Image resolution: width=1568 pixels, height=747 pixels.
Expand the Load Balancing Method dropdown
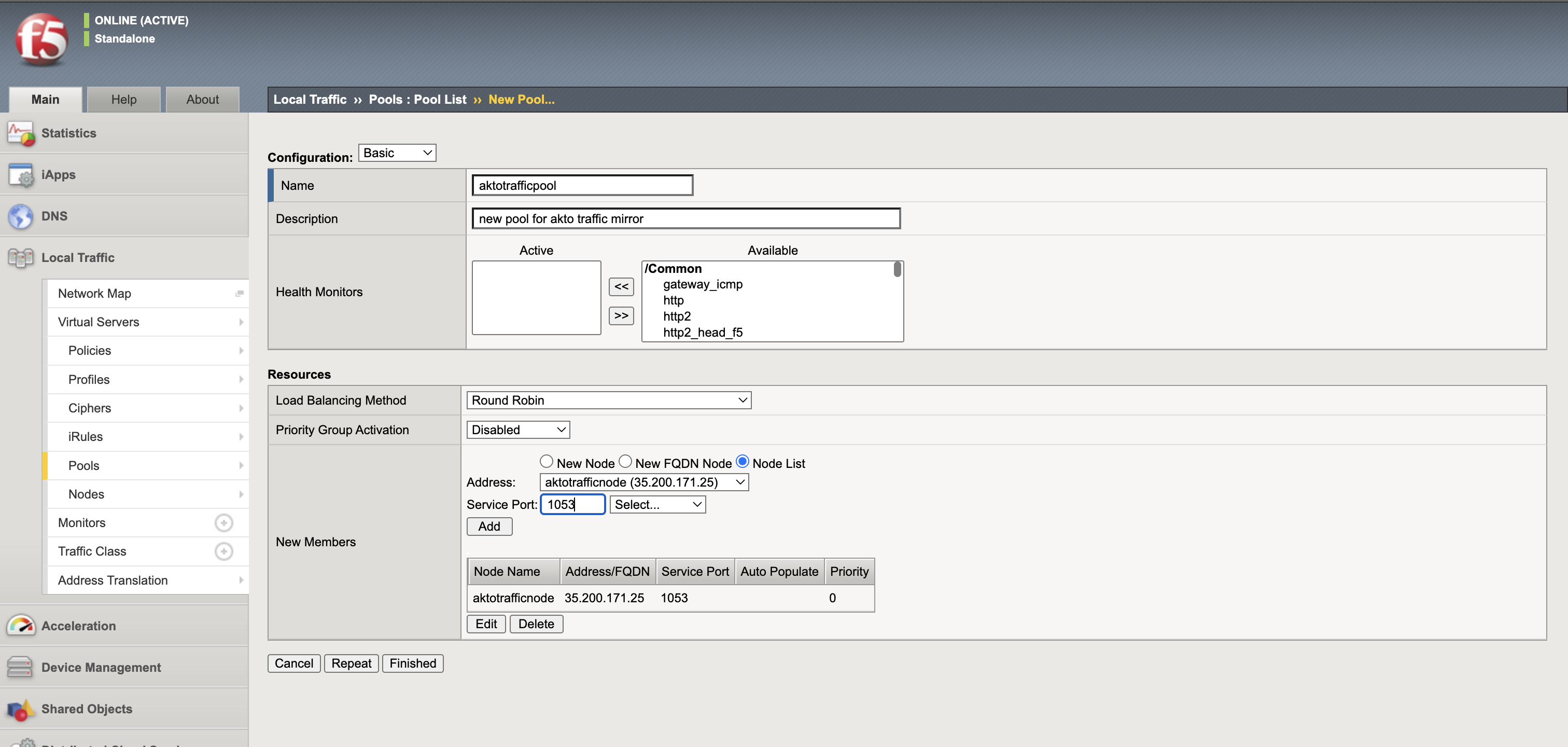point(608,400)
